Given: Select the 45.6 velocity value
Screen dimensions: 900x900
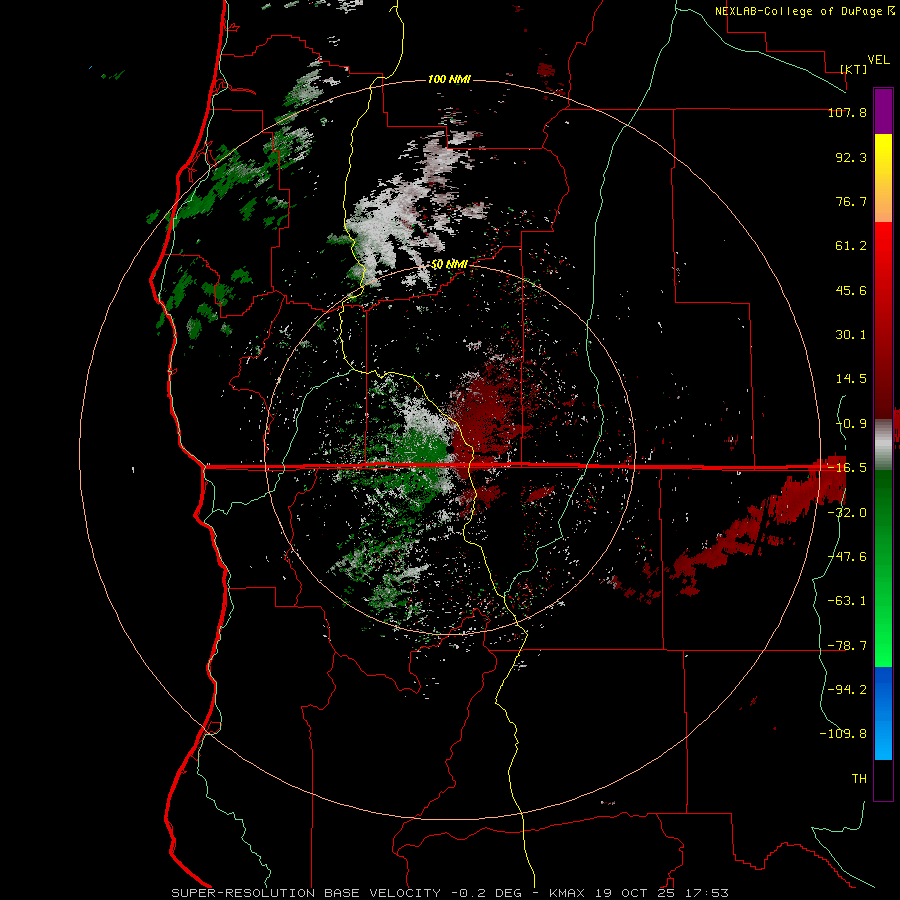Looking at the screenshot, I should 851,290.
